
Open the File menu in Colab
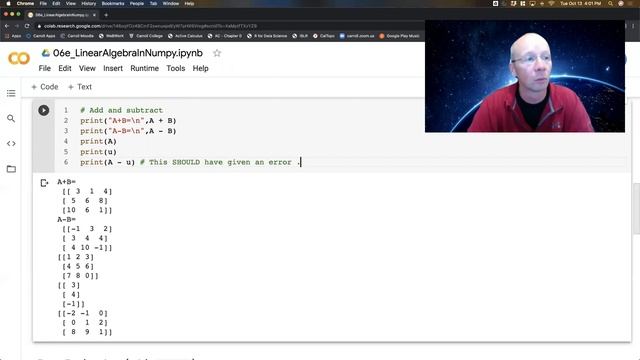click(x=44, y=68)
